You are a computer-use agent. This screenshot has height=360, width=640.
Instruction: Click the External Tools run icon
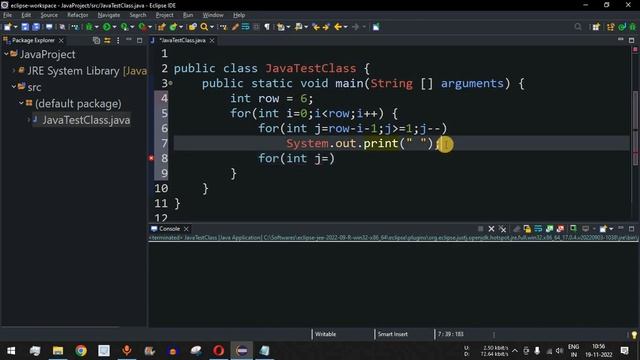coord(142,27)
